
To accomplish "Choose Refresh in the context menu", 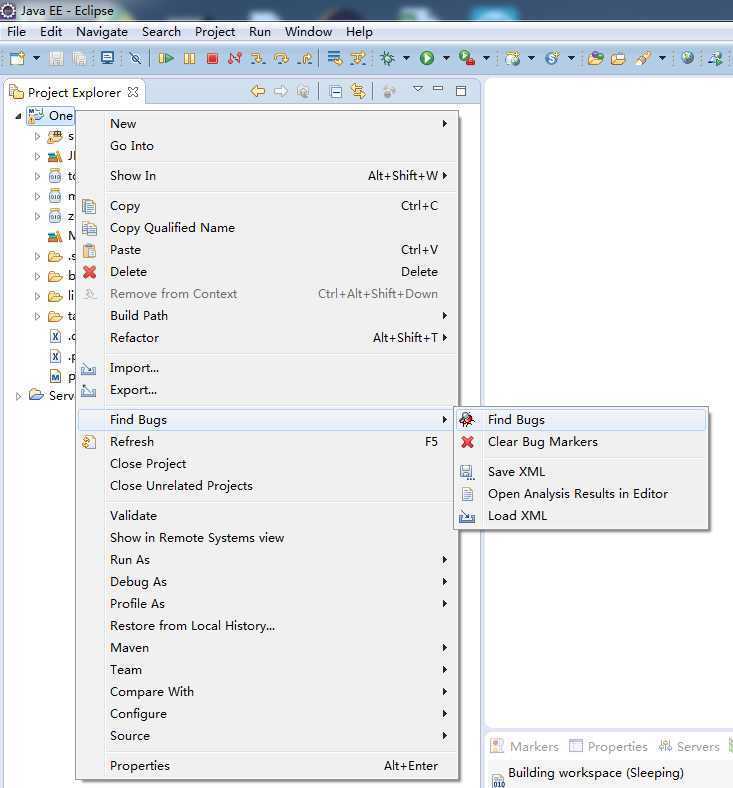I will click(x=267, y=442).
